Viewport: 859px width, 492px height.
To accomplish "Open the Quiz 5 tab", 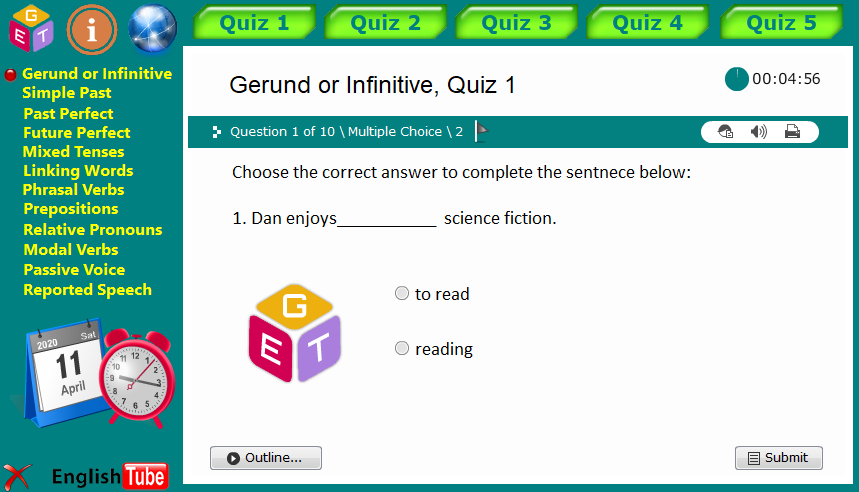I will click(781, 23).
